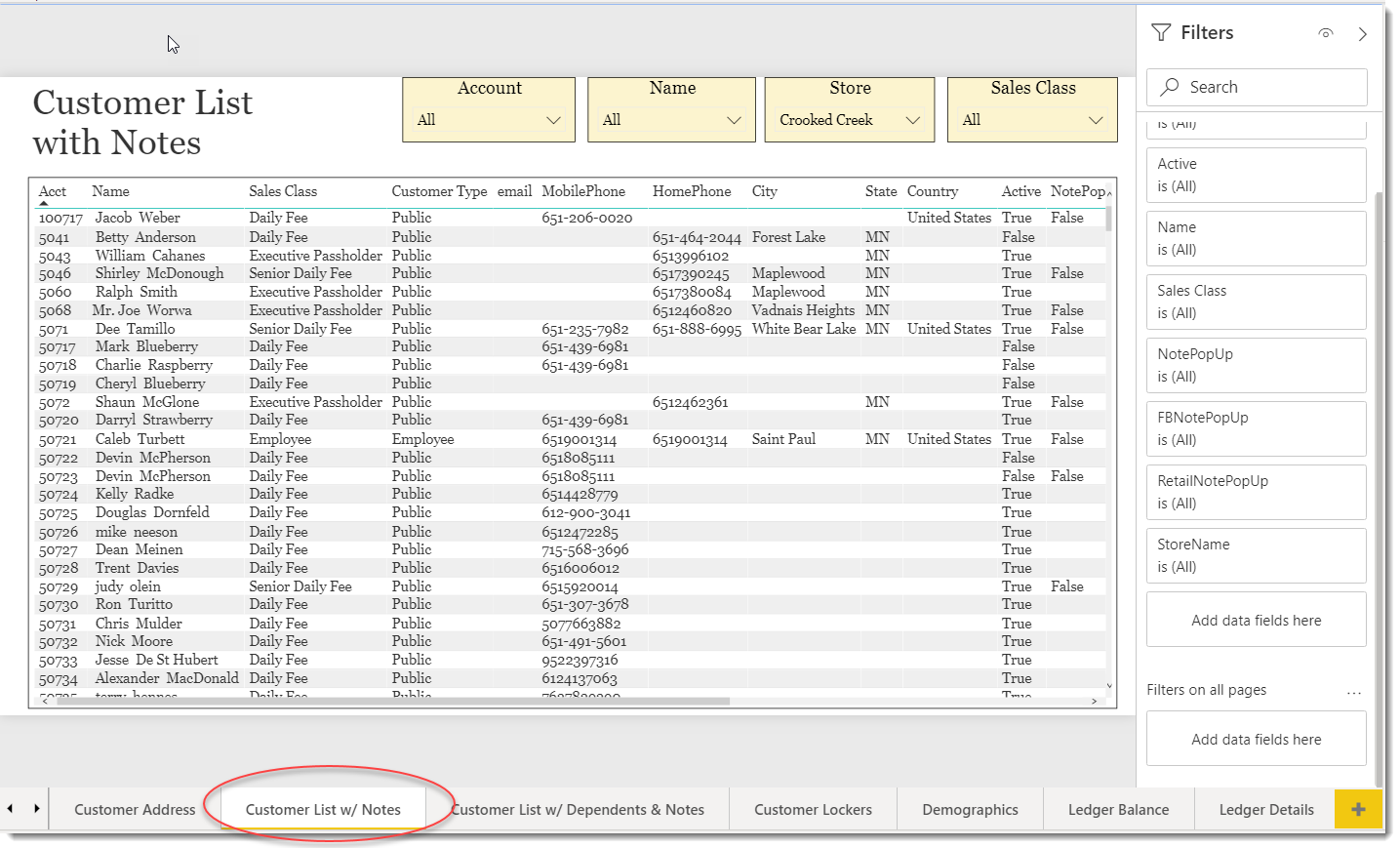
Task: Click the Alexander MacDonald name cell
Action: click(167, 678)
